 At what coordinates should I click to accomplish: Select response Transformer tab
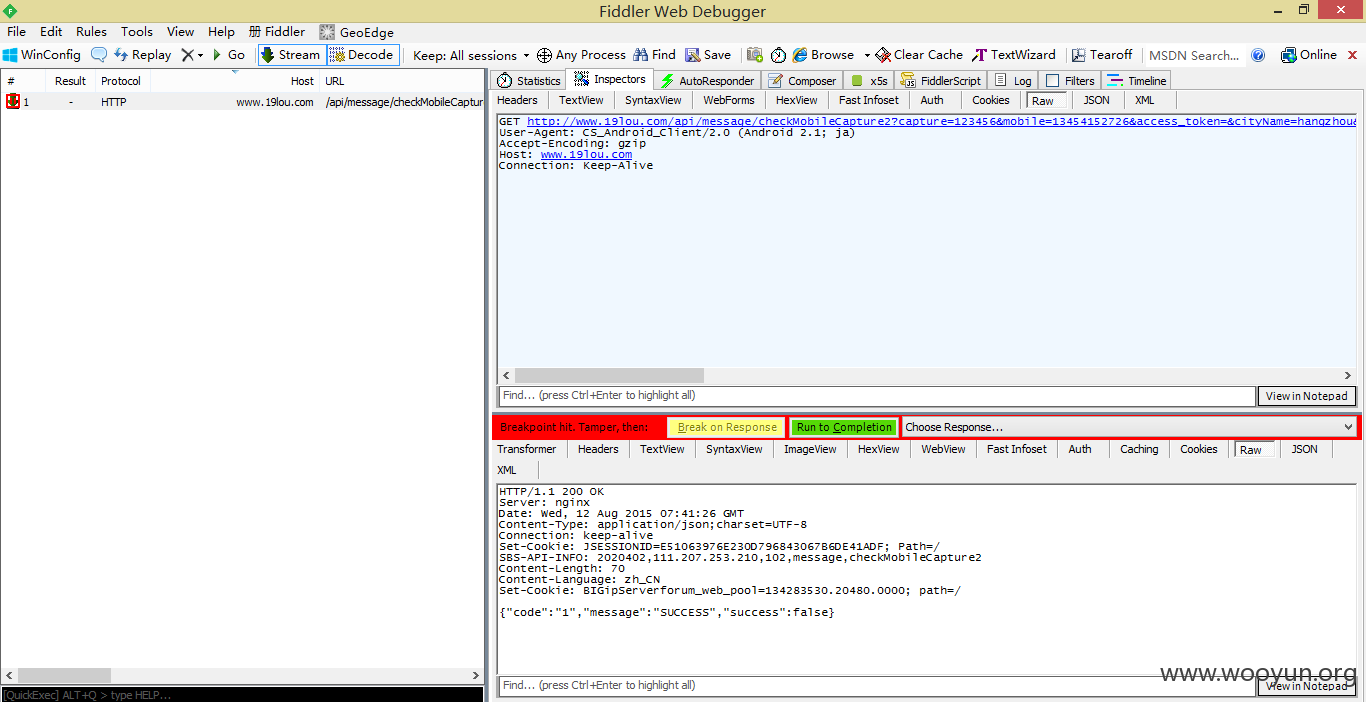click(x=527, y=449)
